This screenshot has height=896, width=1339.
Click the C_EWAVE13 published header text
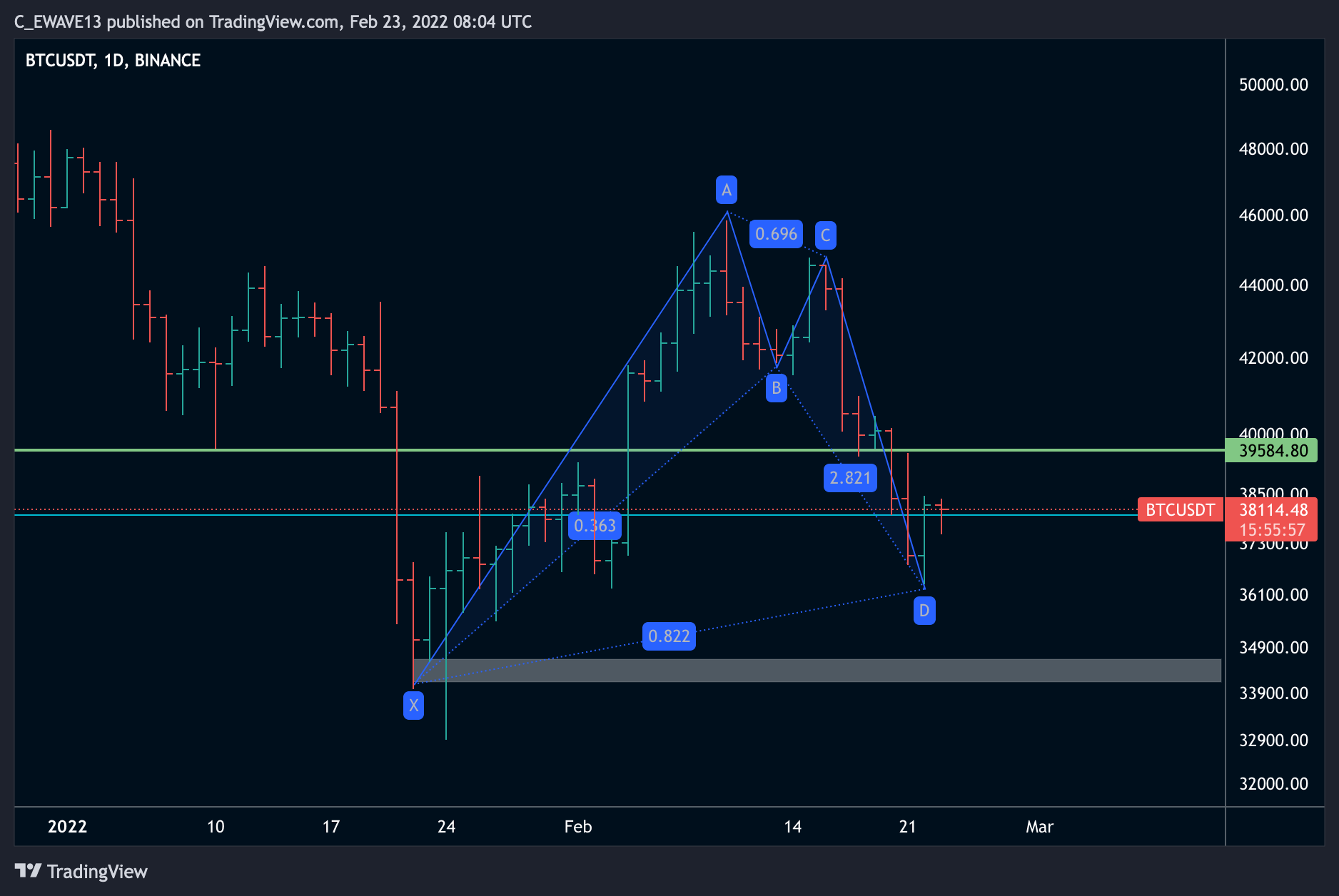click(273, 22)
